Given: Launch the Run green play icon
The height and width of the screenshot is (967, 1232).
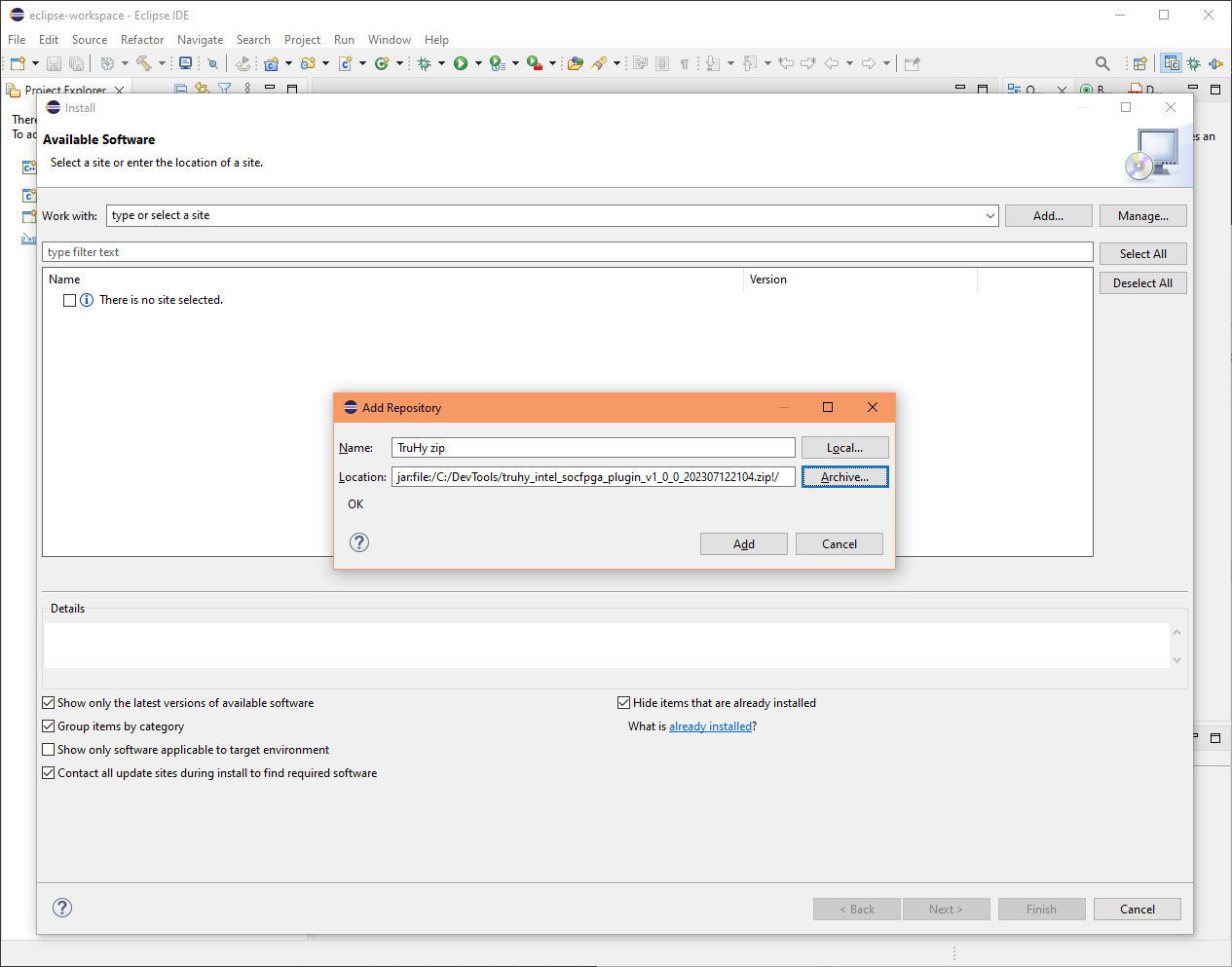Looking at the screenshot, I should pos(461,62).
